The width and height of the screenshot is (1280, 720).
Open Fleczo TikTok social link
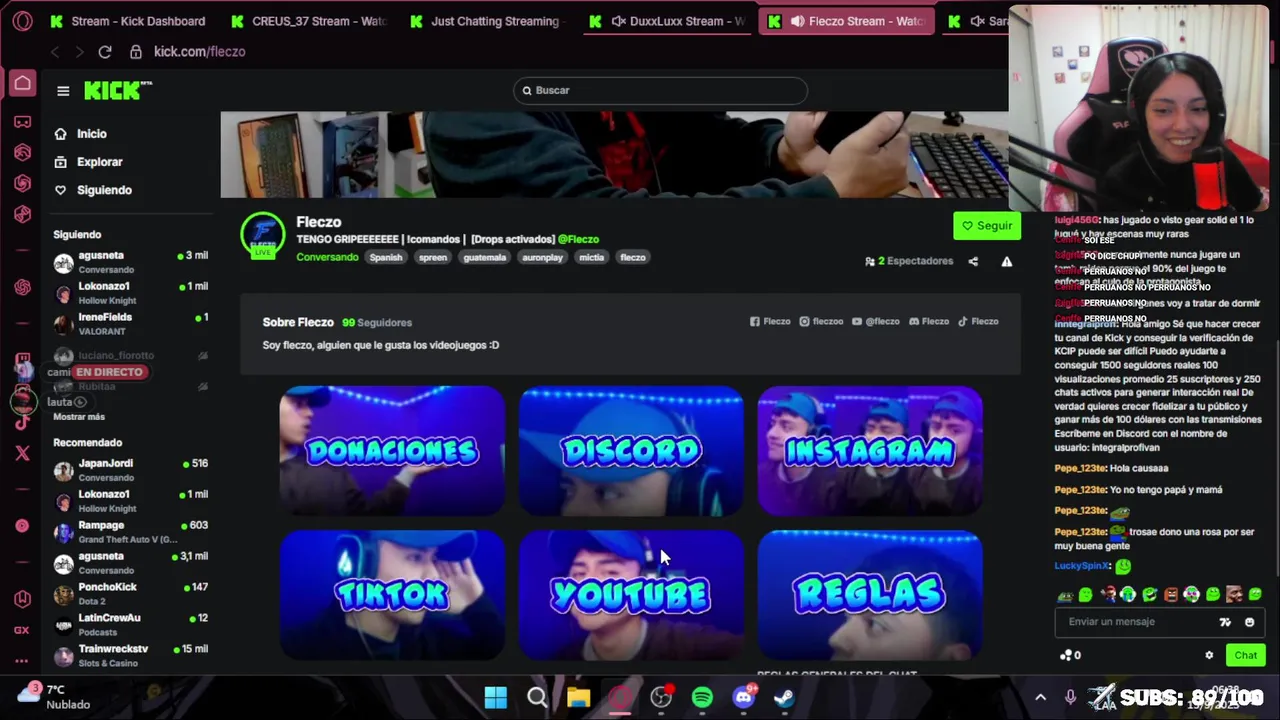[x=978, y=322]
